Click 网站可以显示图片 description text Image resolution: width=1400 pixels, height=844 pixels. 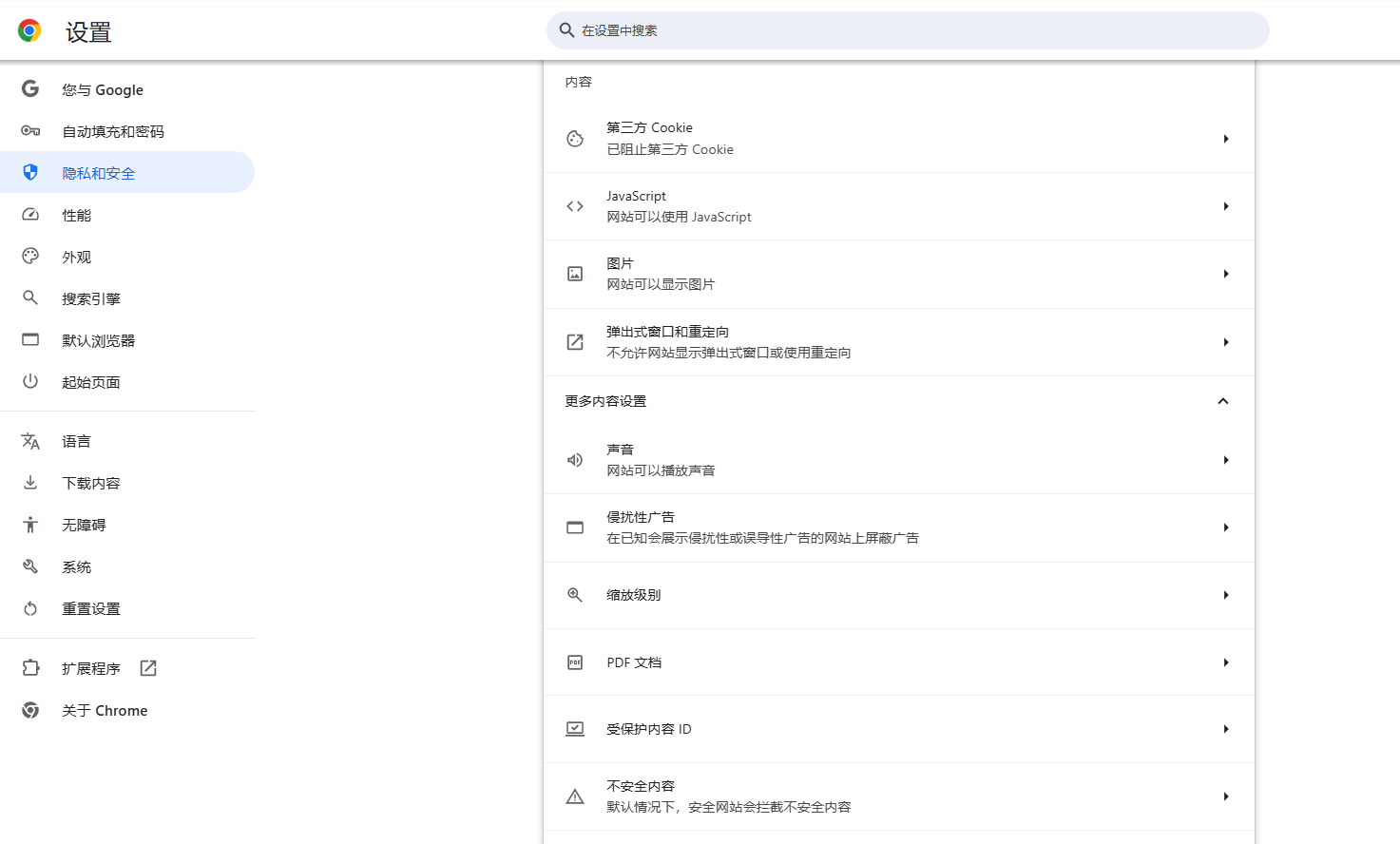pyautogui.click(x=662, y=284)
